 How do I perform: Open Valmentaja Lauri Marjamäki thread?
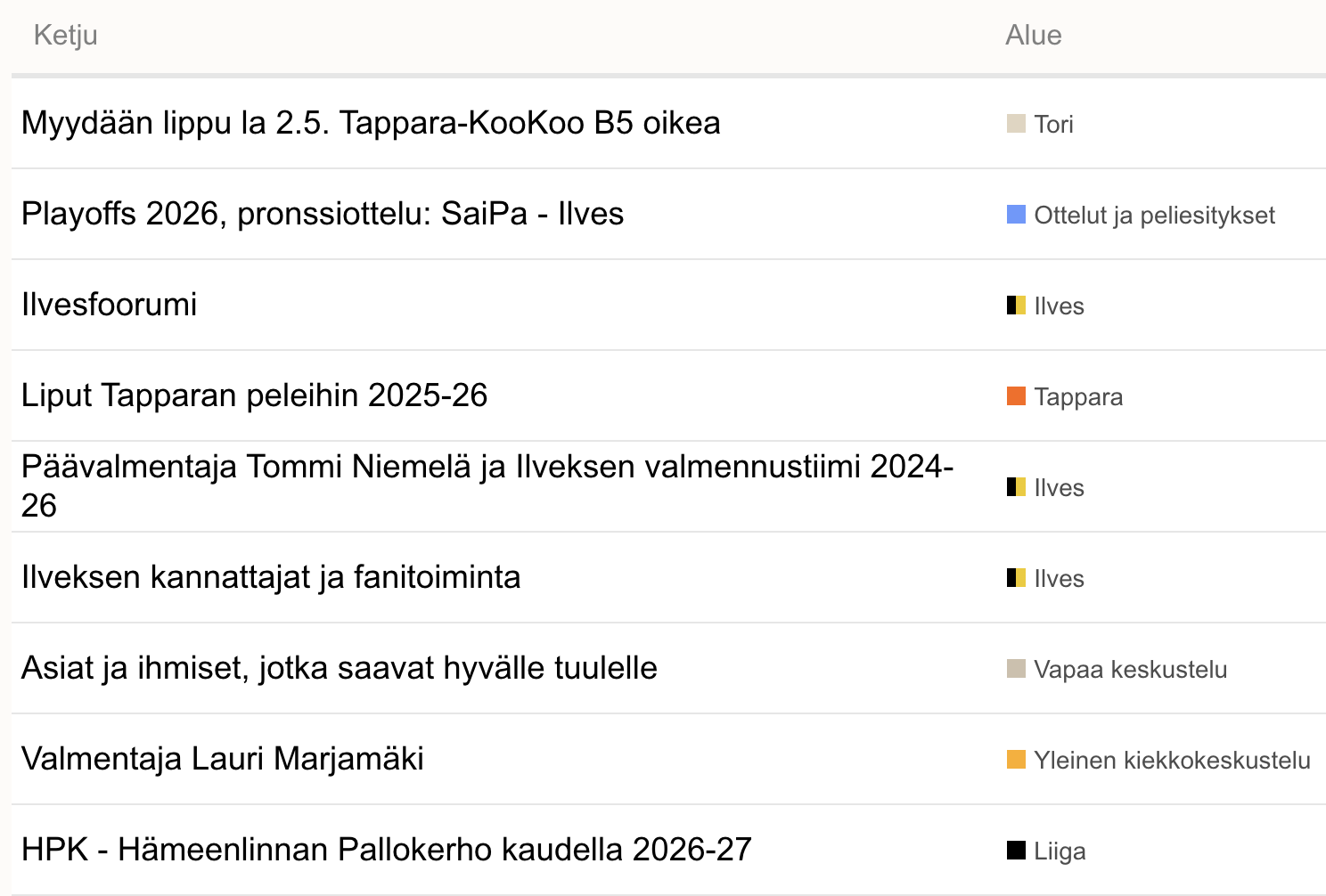click(x=223, y=759)
